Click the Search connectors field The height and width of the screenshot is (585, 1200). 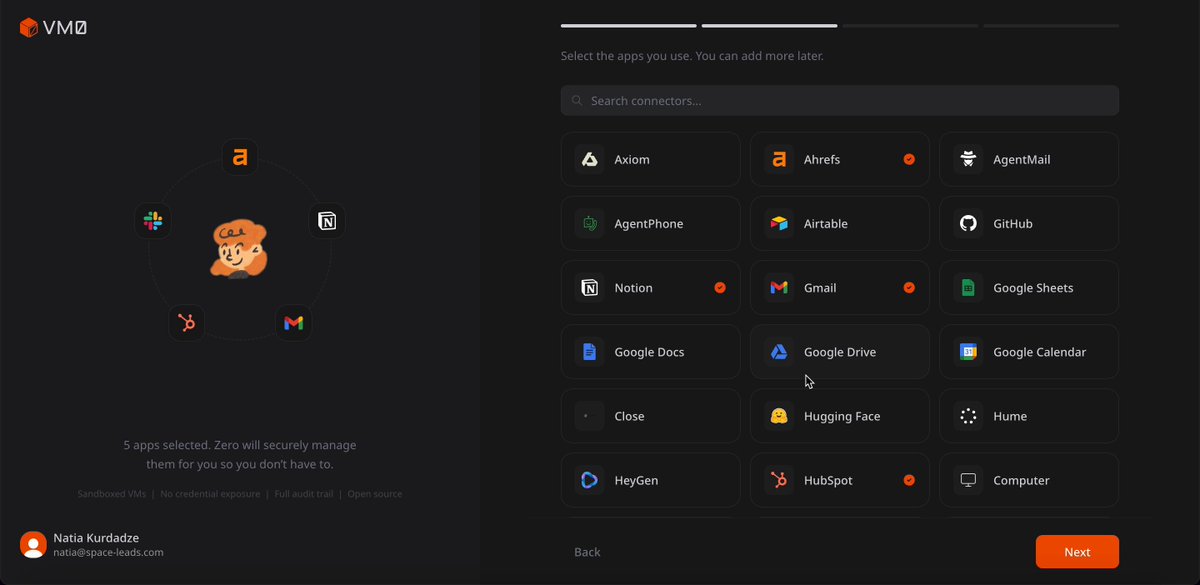pos(840,100)
